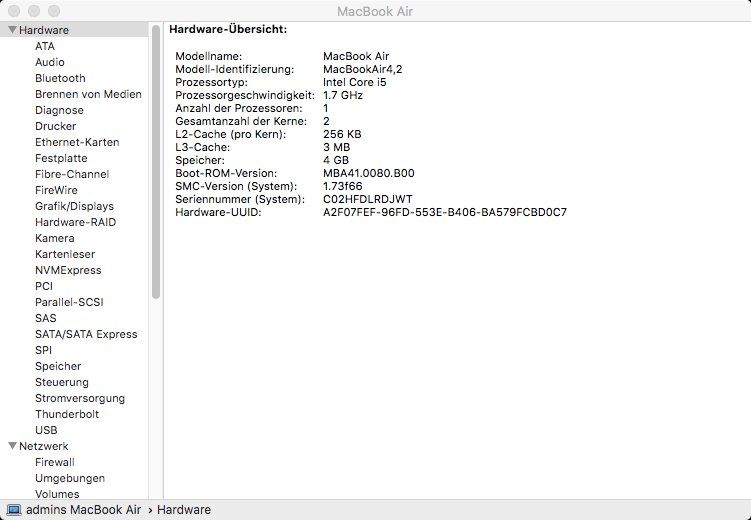Click the close window button
The height and width of the screenshot is (520, 751).
14,11
